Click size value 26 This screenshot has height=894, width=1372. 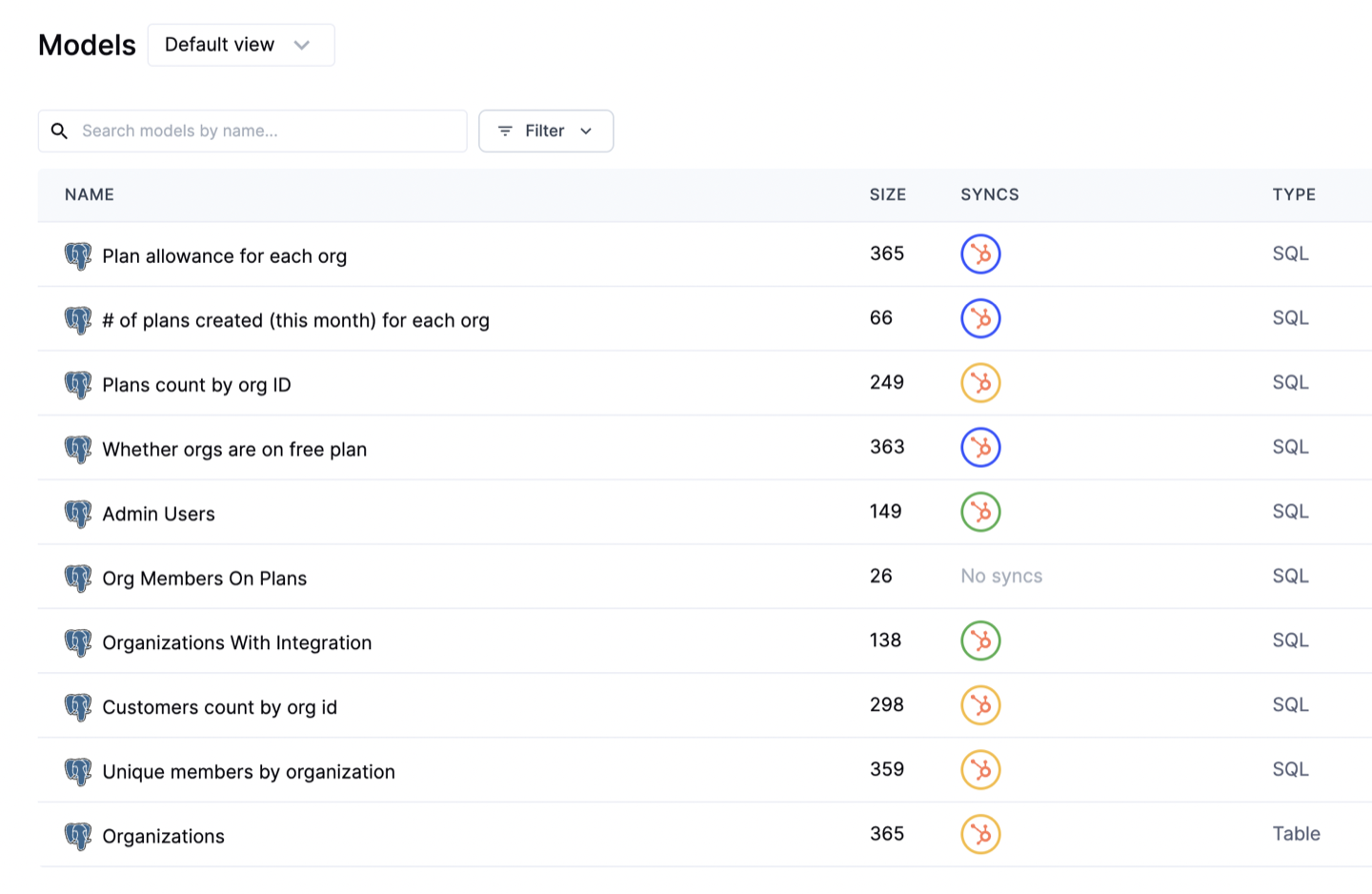point(881,576)
